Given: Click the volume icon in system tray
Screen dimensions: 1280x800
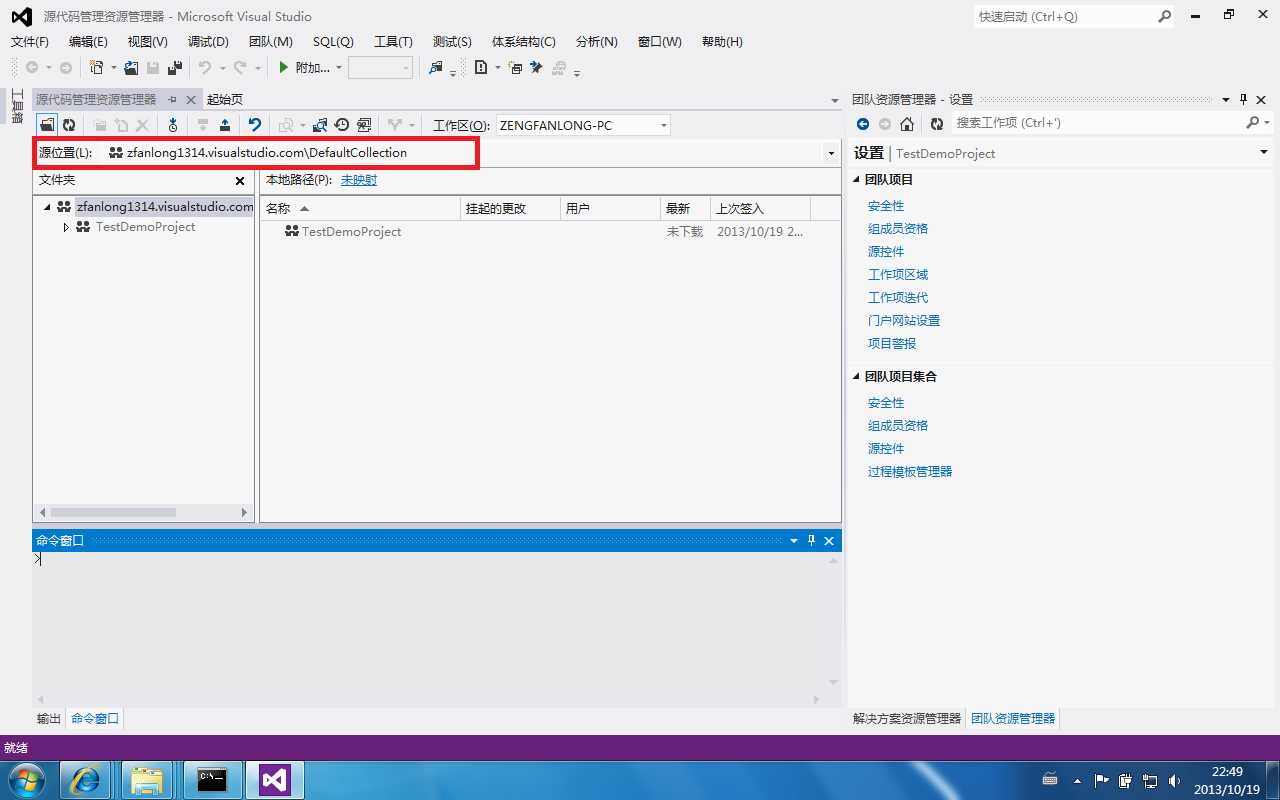Looking at the screenshot, I should (x=1173, y=780).
